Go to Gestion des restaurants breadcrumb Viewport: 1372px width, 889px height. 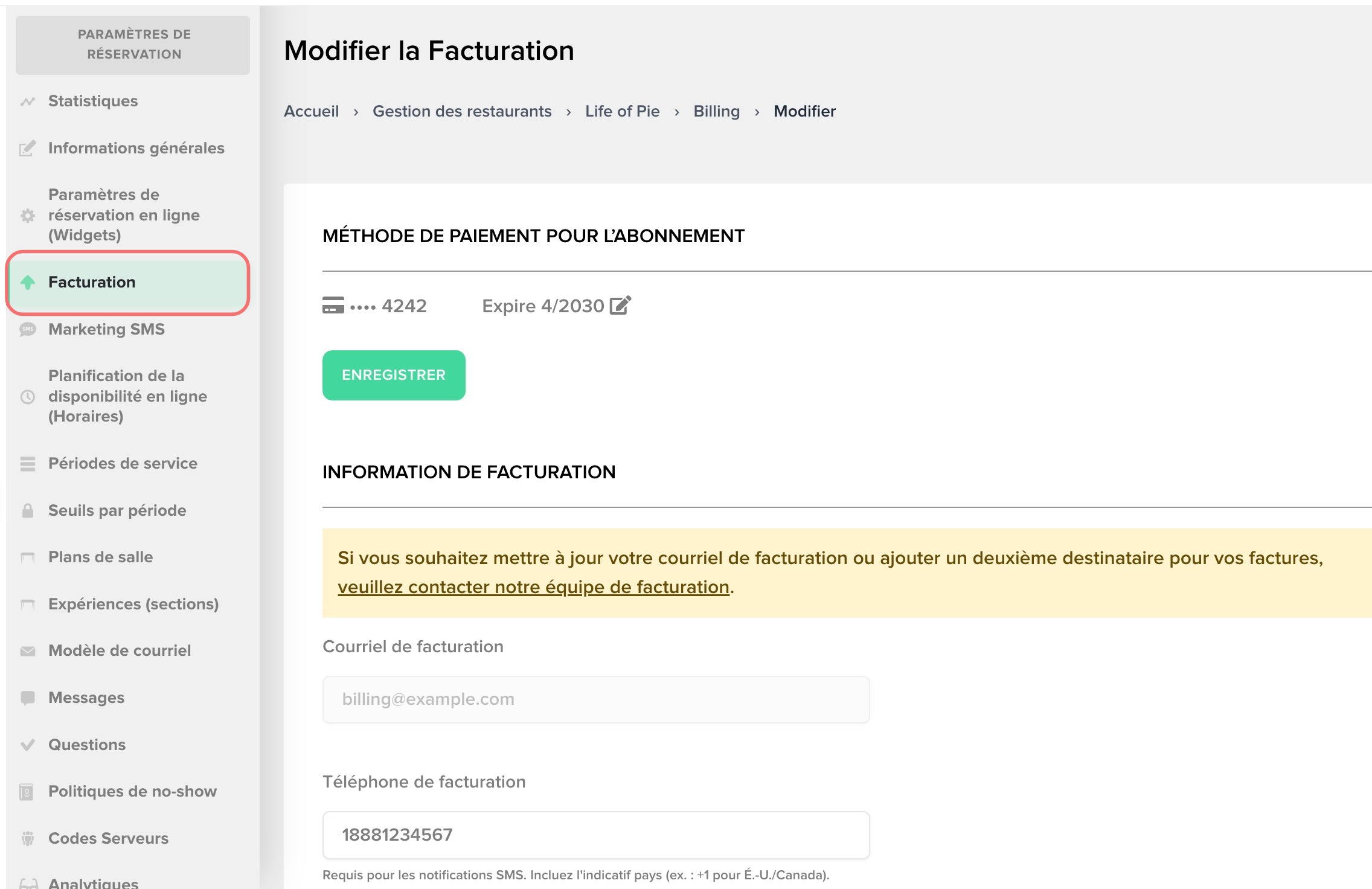click(x=462, y=111)
